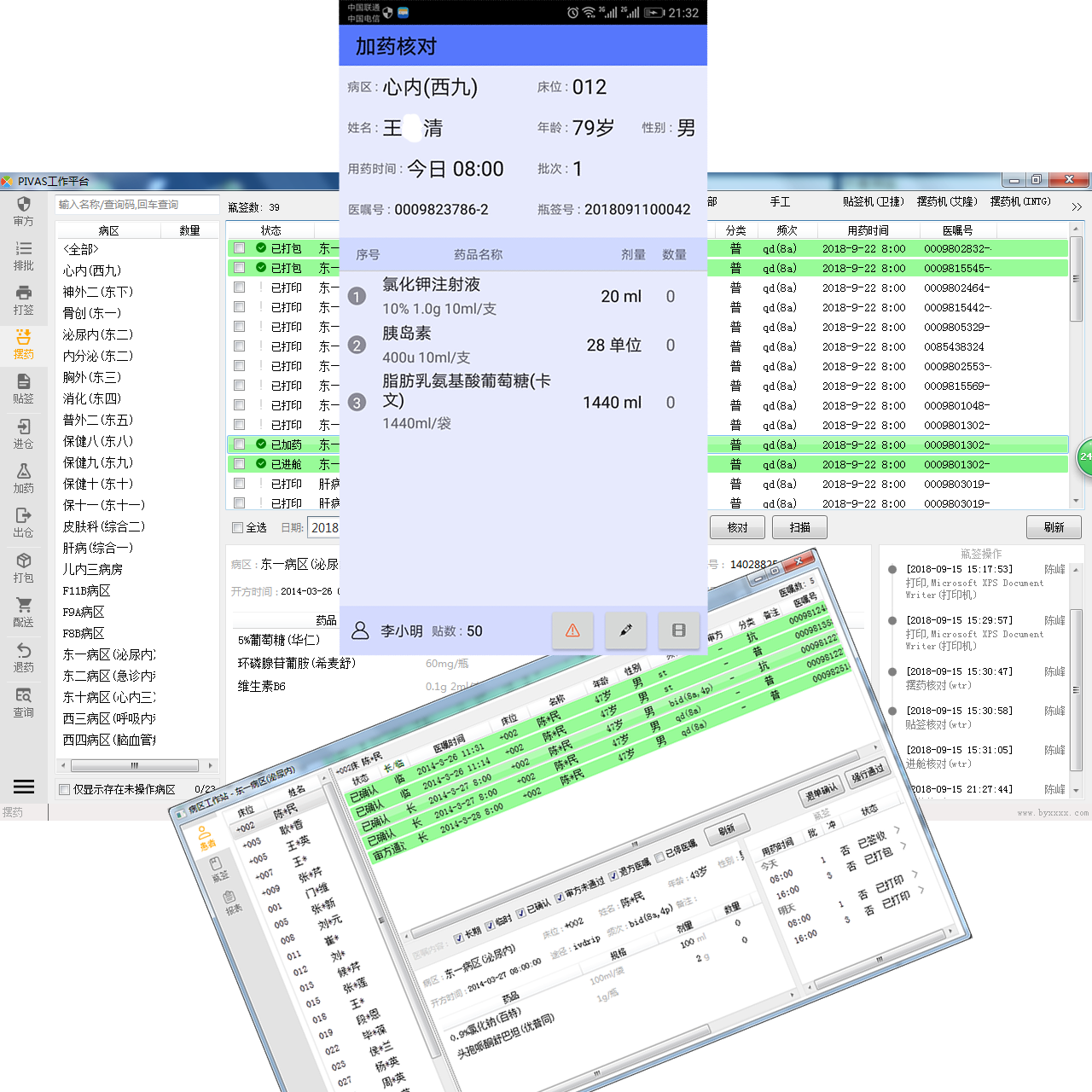Toggle the 全选 checkbox
Viewport: 1092px width, 1092px height.
(238, 527)
